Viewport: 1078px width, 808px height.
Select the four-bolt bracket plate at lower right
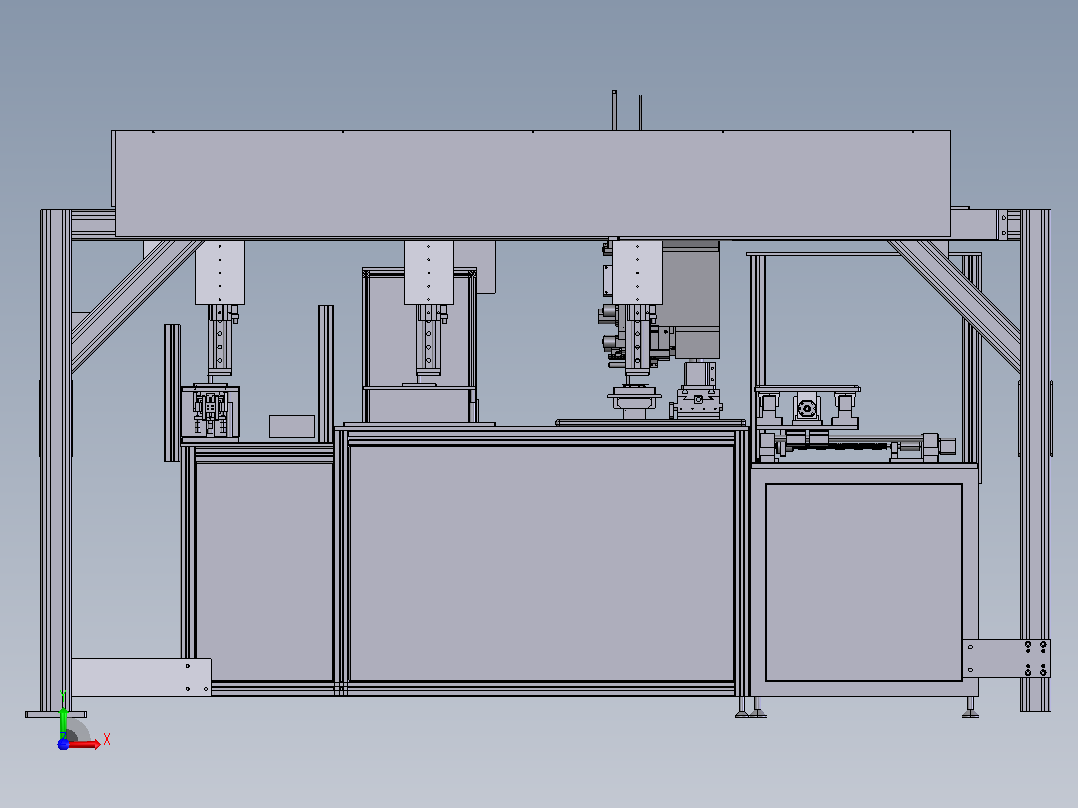point(1006,658)
